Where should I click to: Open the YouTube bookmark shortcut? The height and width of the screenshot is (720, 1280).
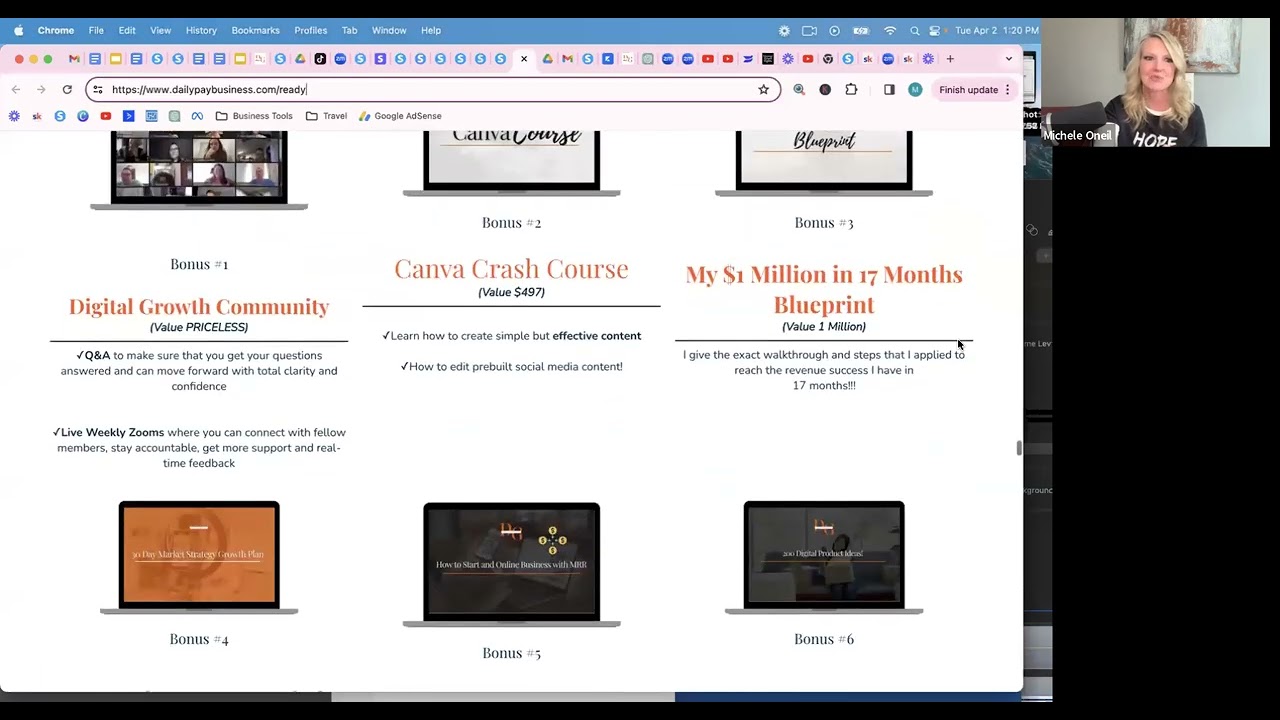[106, 116]
